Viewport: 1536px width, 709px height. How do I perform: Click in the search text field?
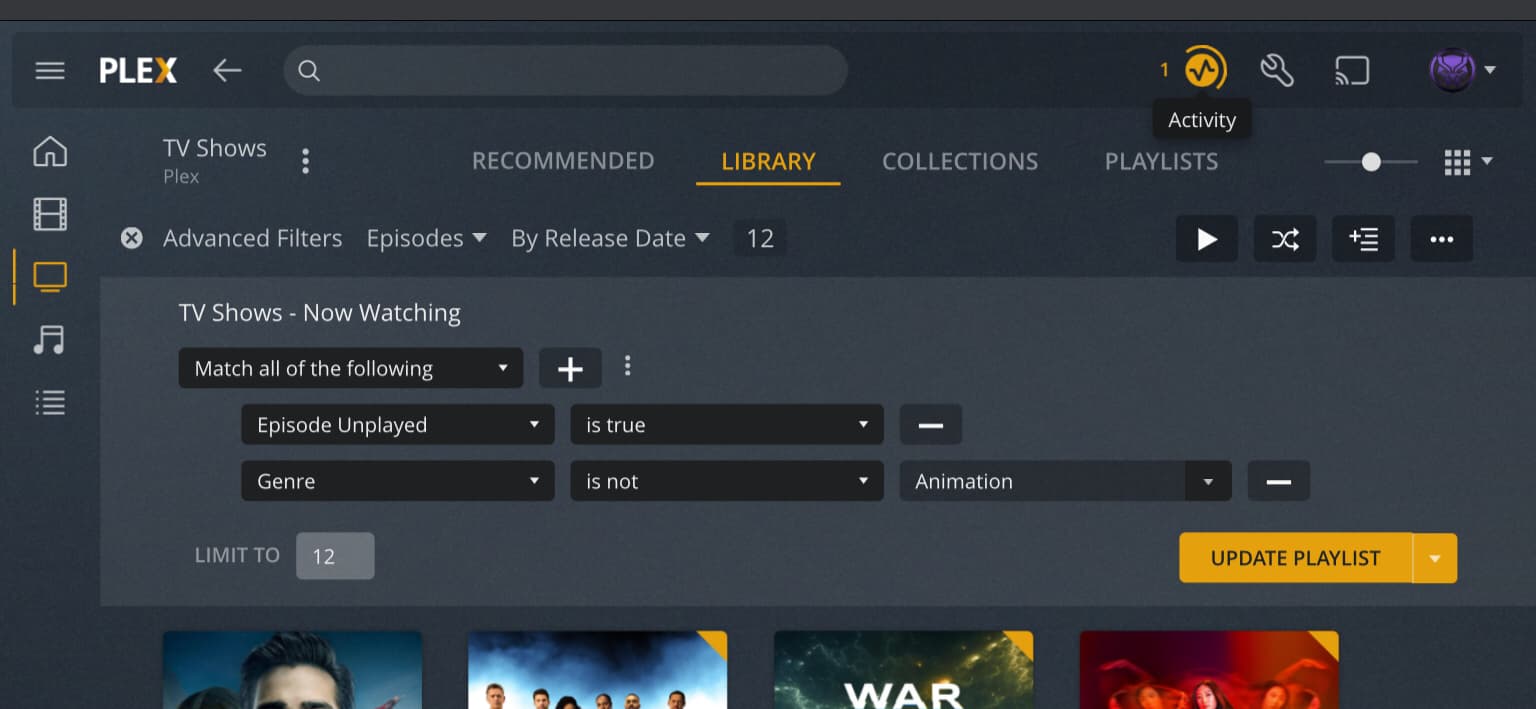pos(566,70)
